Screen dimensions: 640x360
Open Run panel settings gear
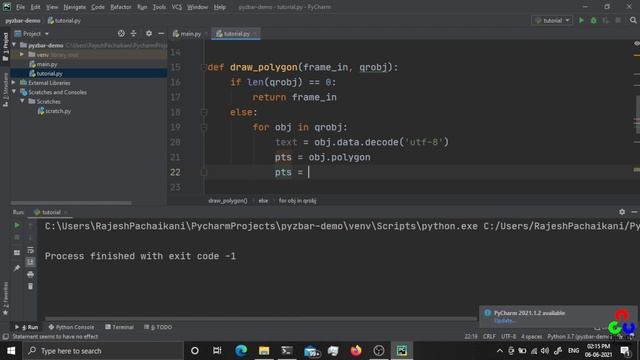click(622, 212)
